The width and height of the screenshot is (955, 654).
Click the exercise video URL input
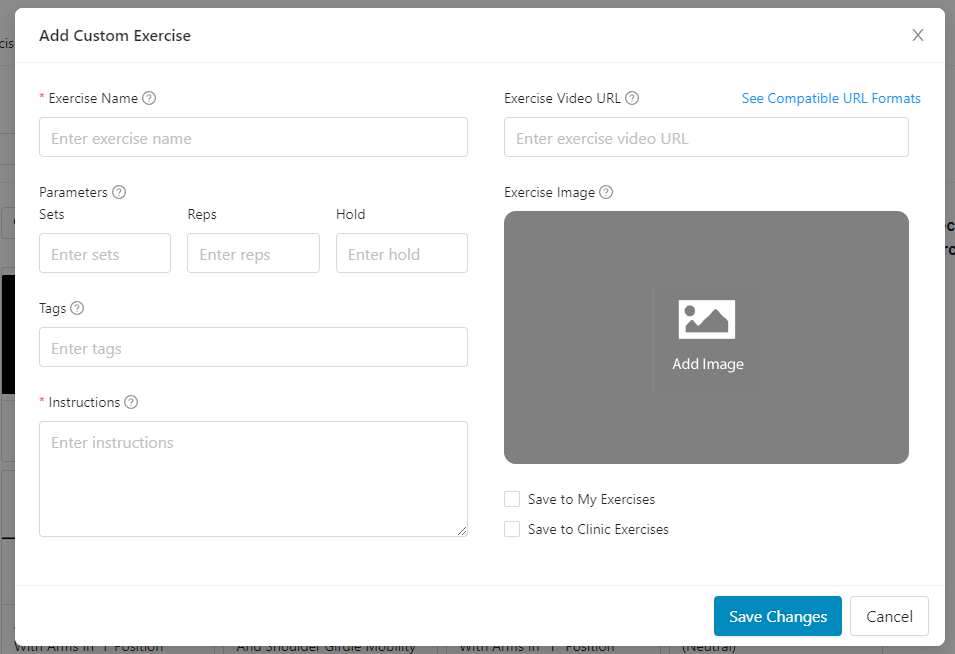[706, 138]
